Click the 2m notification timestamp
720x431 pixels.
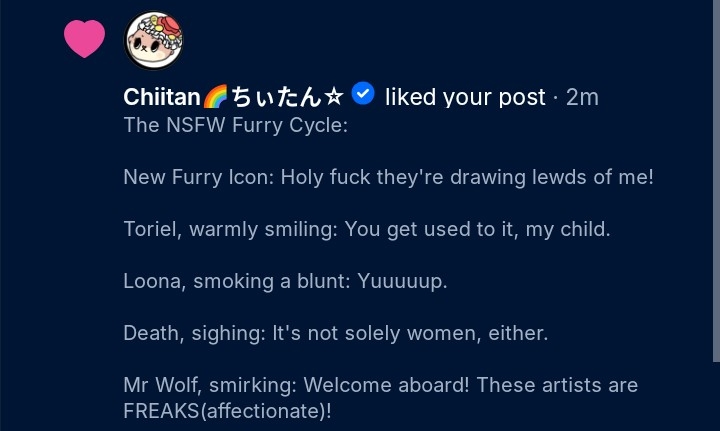tap(582, 97)
